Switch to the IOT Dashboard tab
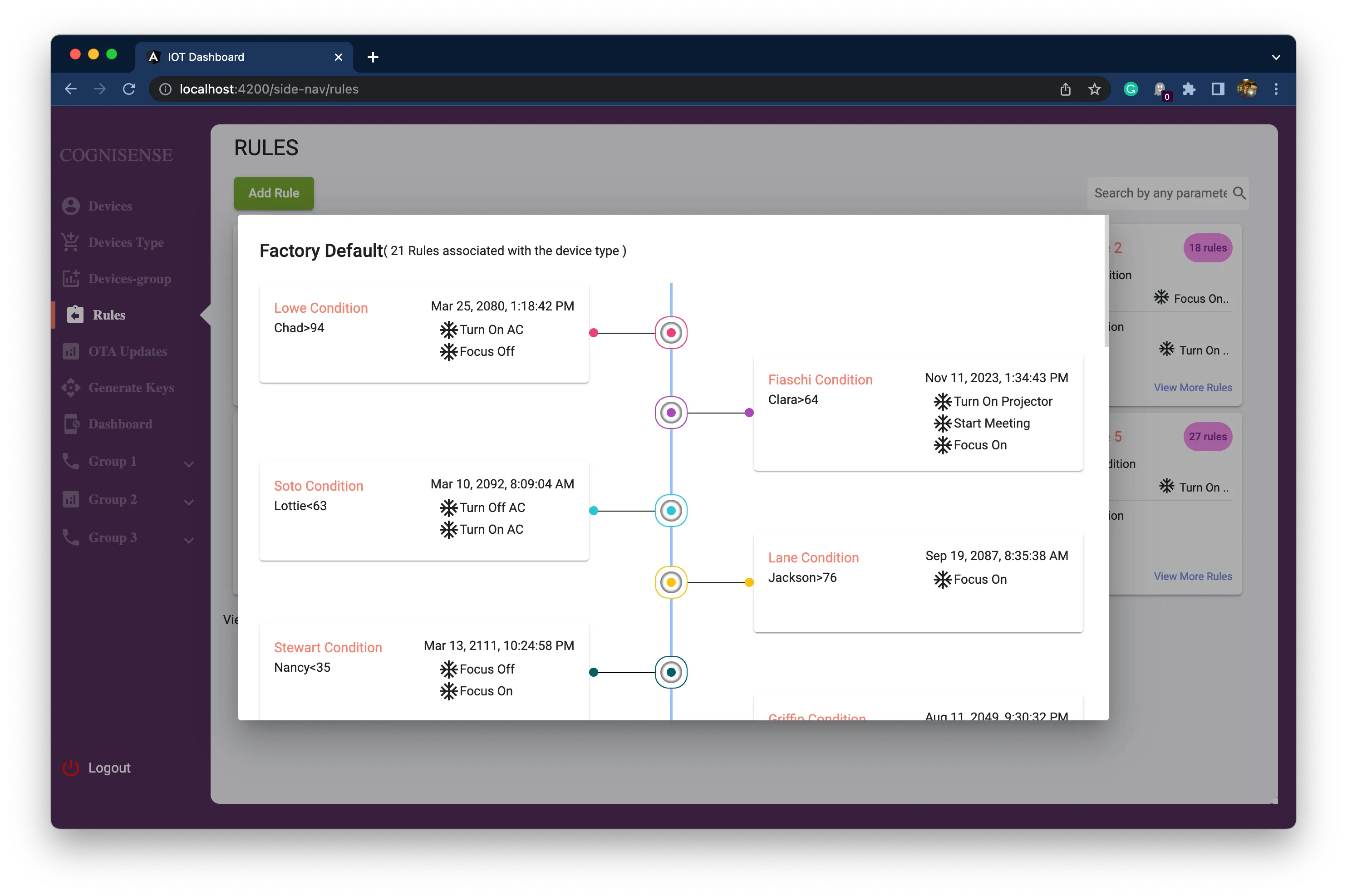The width and height of the screenshot is (1347, 896). click(244, 57)
